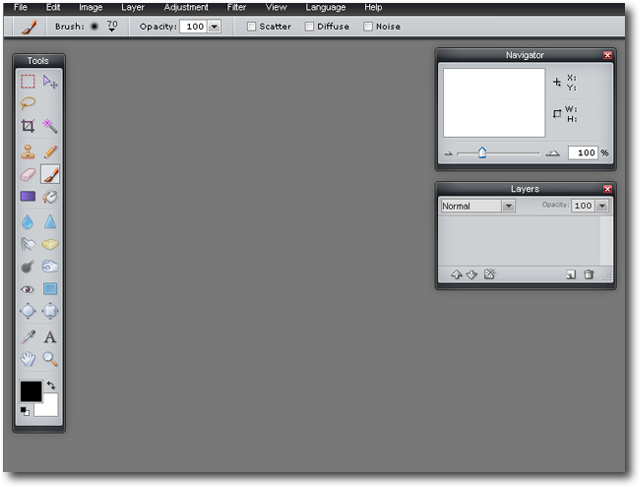This screenshot has width=640, height=487.
Task: Click the Navigator zoom percentage field
Action: [x=583, y=153]
